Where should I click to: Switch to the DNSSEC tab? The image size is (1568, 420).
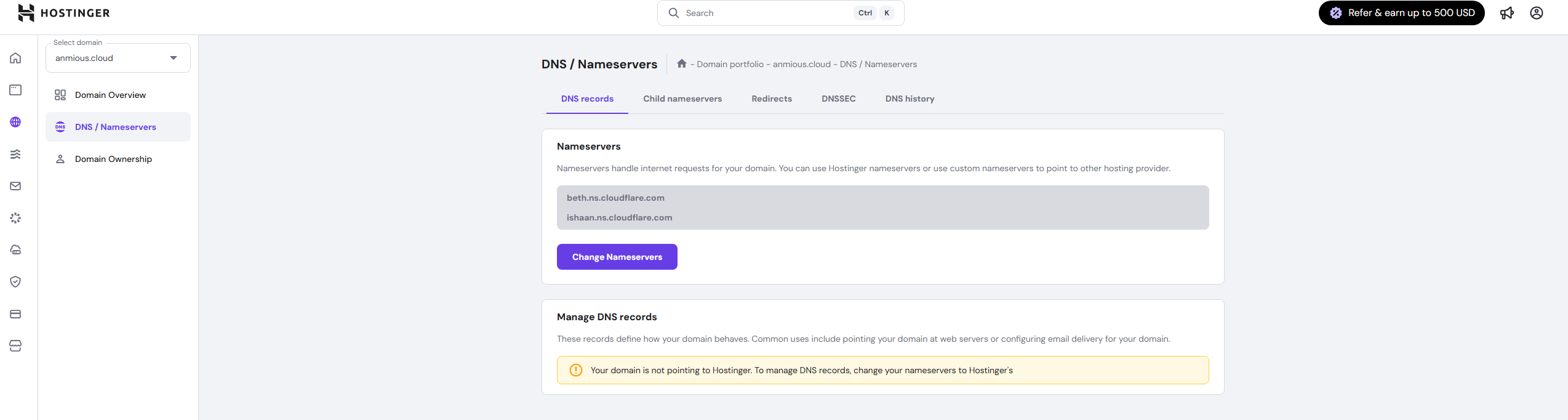coord(838,99)
